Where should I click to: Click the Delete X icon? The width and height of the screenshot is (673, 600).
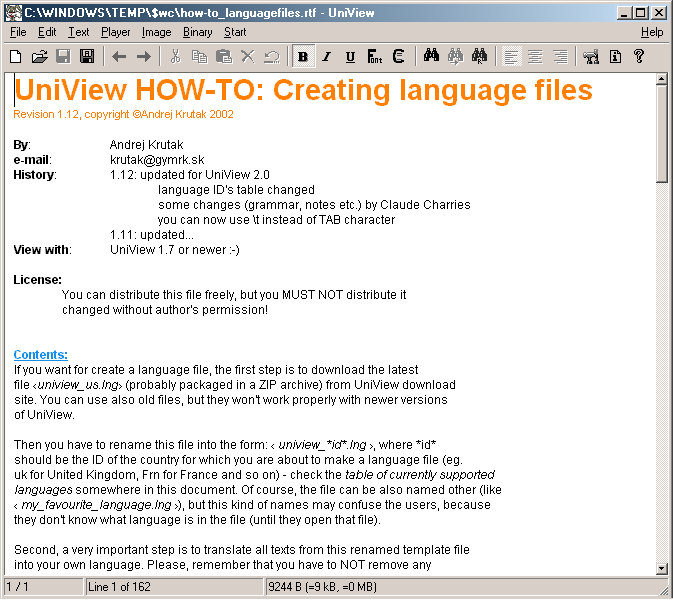(248, 56)
